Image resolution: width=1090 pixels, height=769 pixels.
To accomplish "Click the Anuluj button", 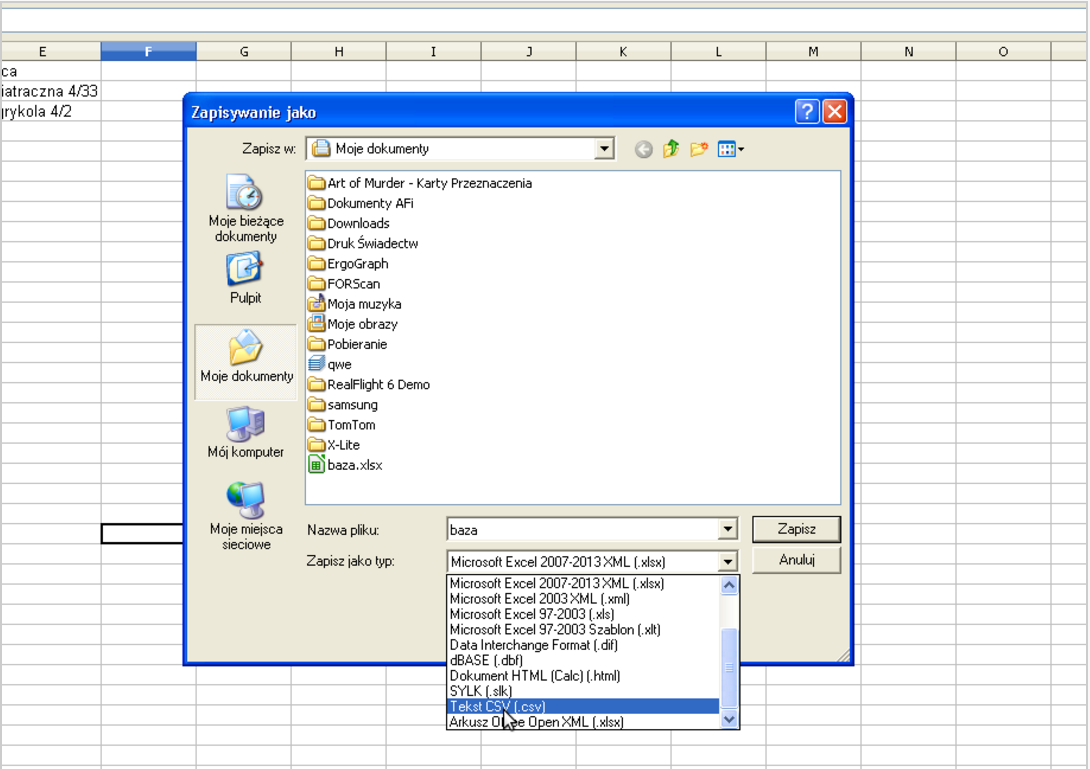I will tap(796, 560).
